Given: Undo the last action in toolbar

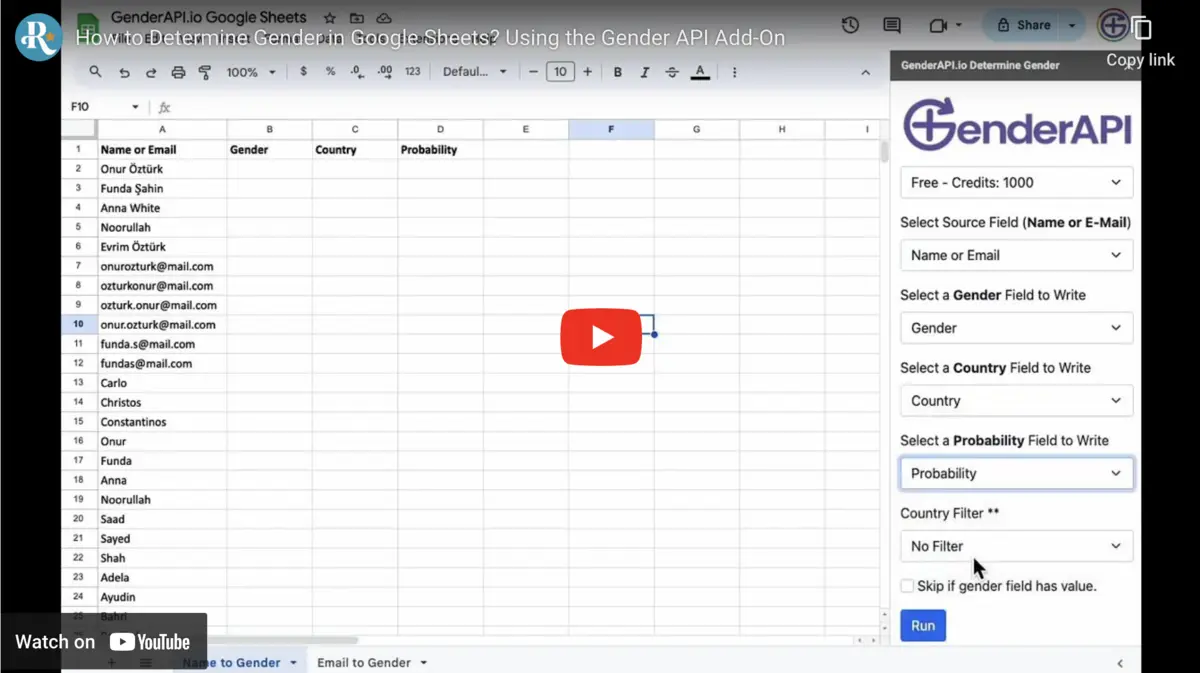Looking at the screenshot, I should click(x=124, y=72).
